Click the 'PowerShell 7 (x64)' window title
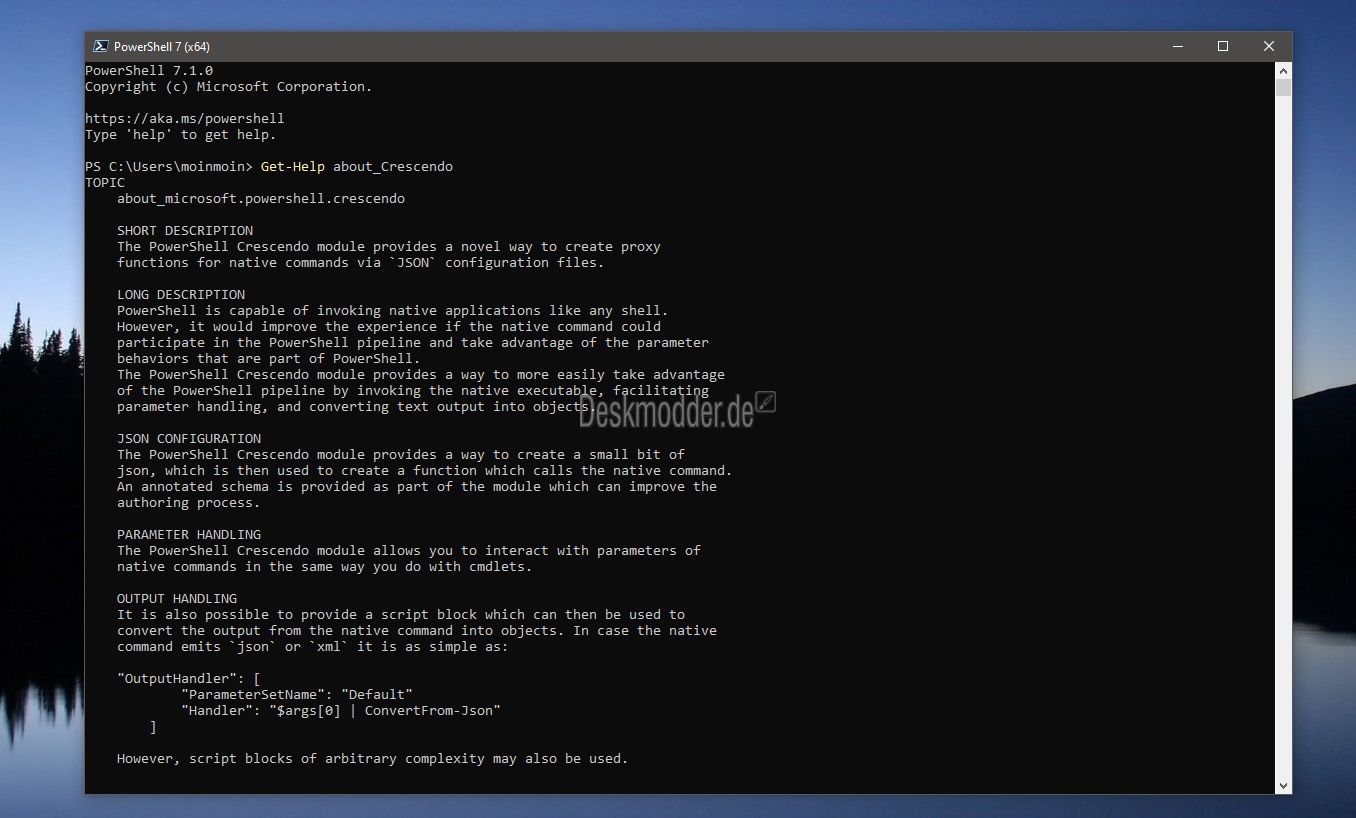Screen dimensions: 1356x818 [162, 46]
